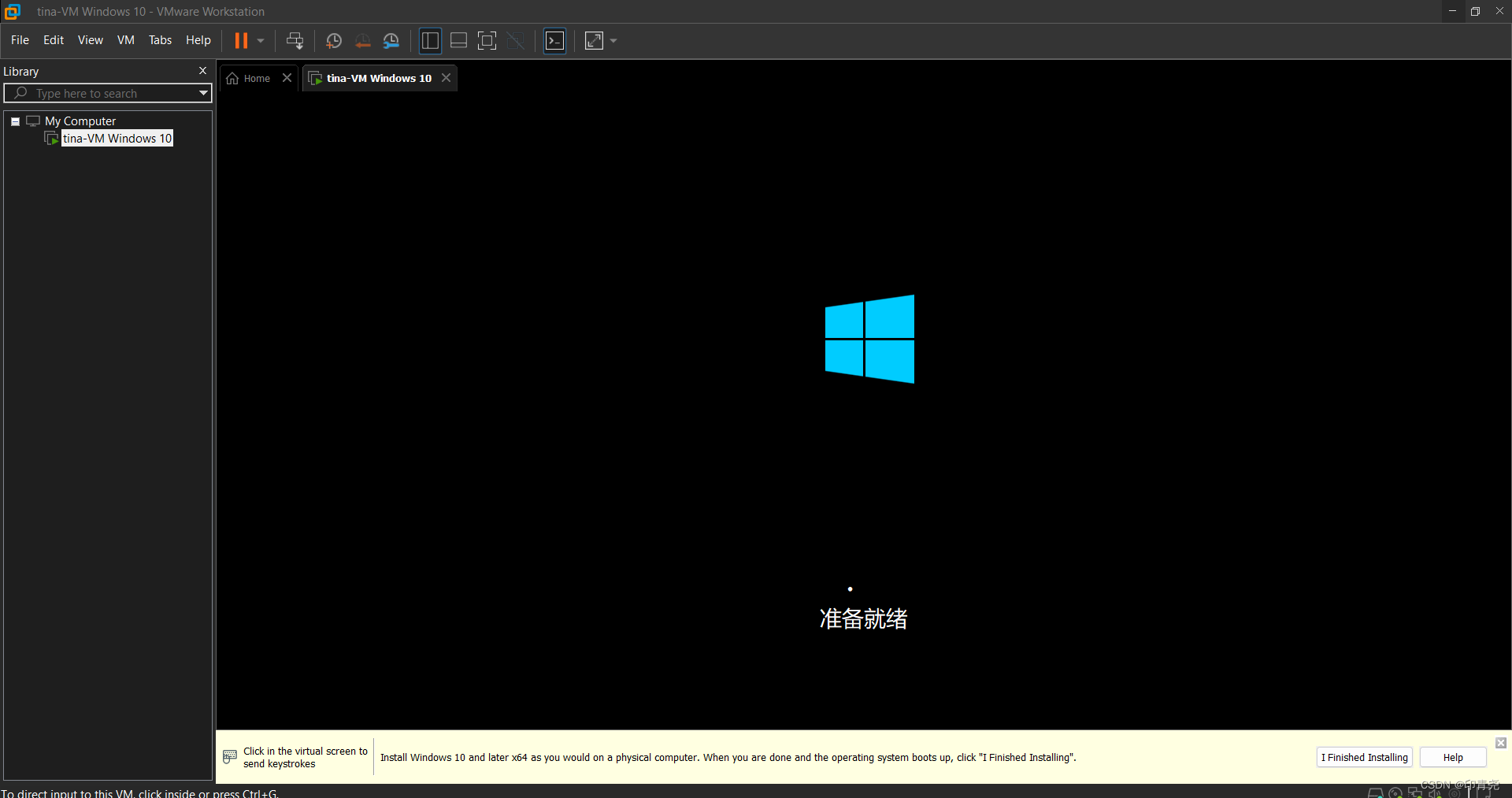Click the search magnifier icon in Library
Viewport: 1512px width, 798px height.
21,93
